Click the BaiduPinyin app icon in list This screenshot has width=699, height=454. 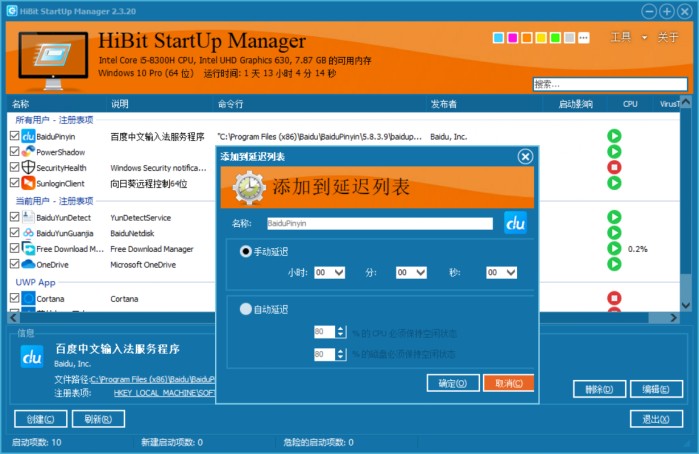point(28,136)
